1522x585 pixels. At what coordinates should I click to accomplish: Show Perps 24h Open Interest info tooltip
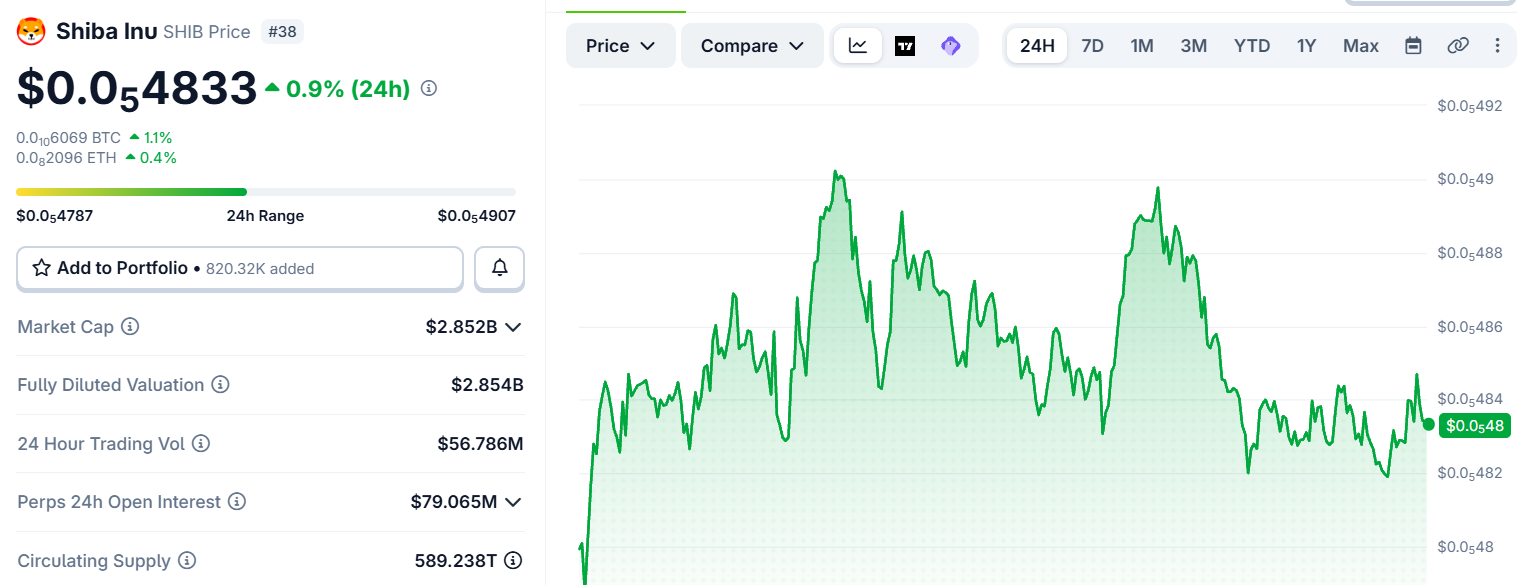[237, 501]
